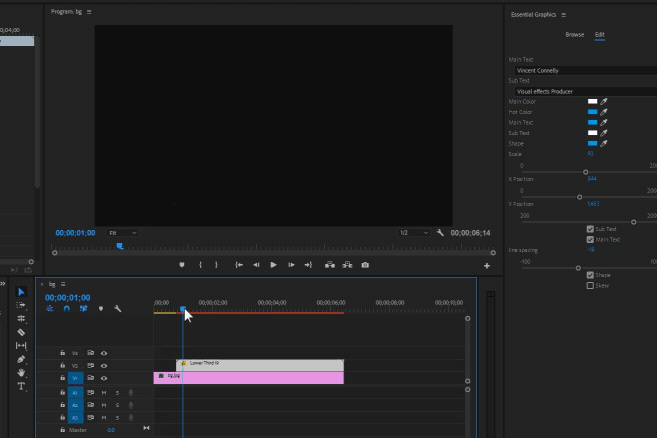Go to Out point
657x438 pixels.
[308, 265]
